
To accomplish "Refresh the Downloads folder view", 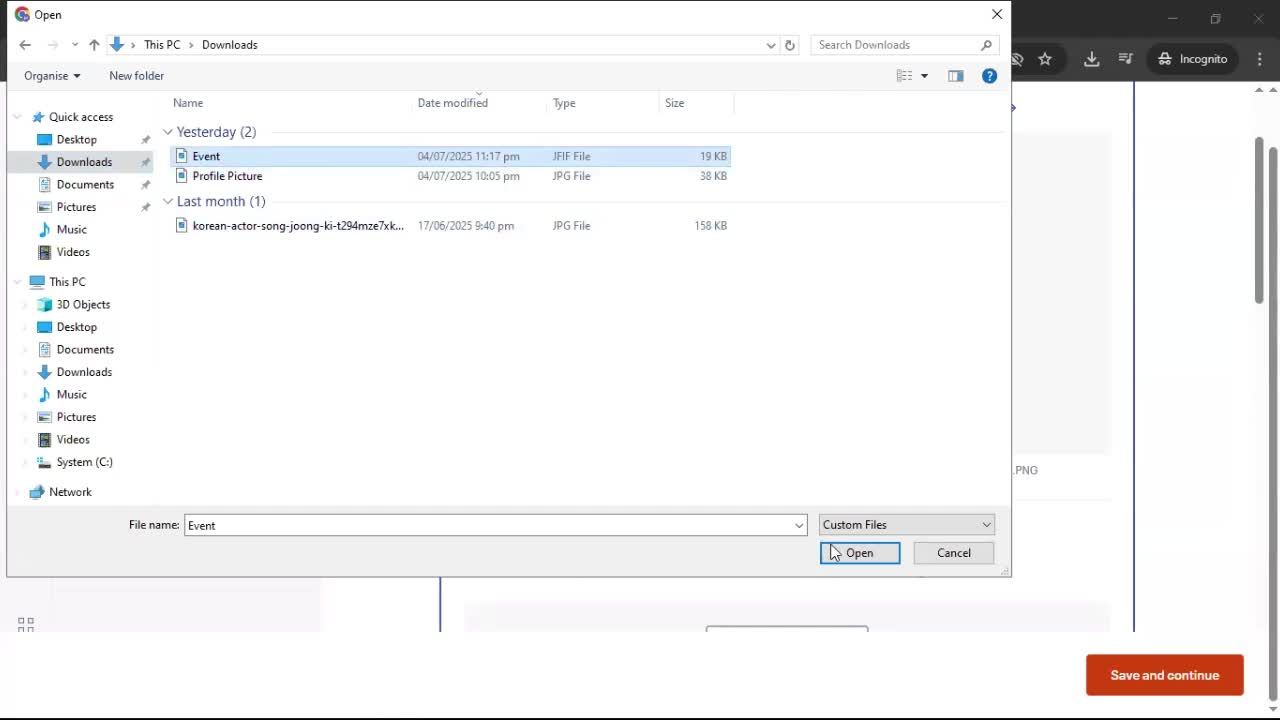I will (790, 45).
